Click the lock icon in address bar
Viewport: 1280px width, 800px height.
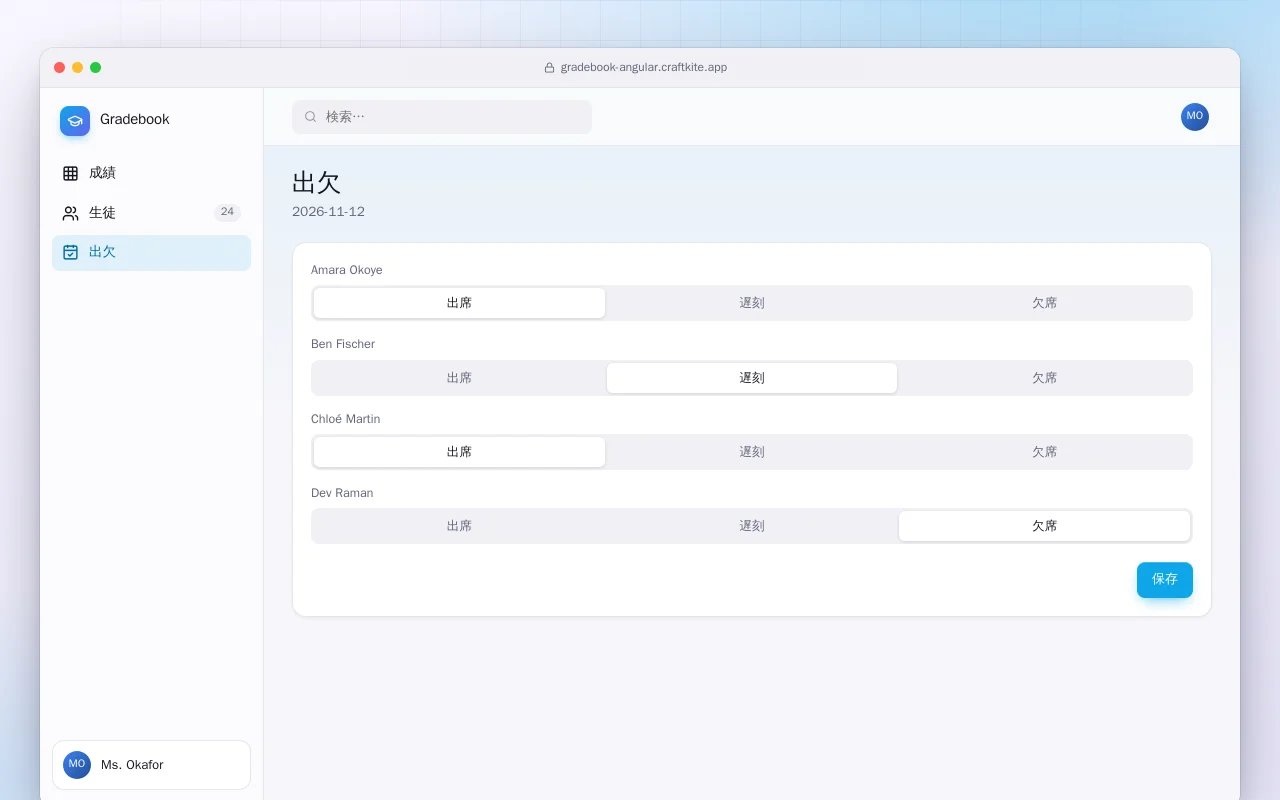click(x=549, y=68)
